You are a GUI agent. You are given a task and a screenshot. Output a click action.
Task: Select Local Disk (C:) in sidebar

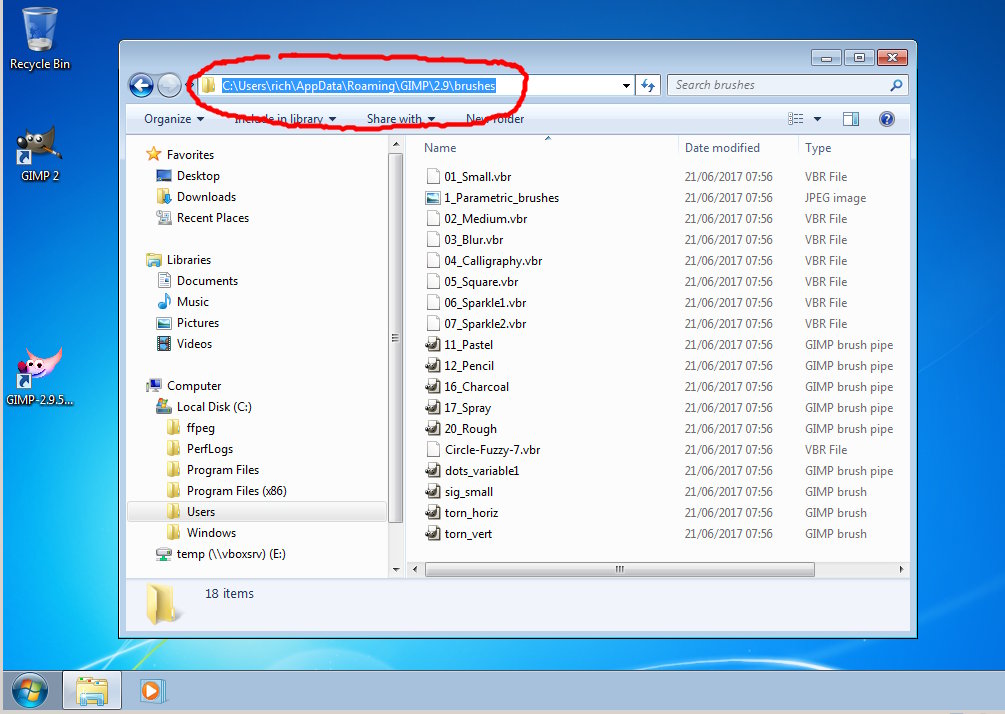pos(214,407)
